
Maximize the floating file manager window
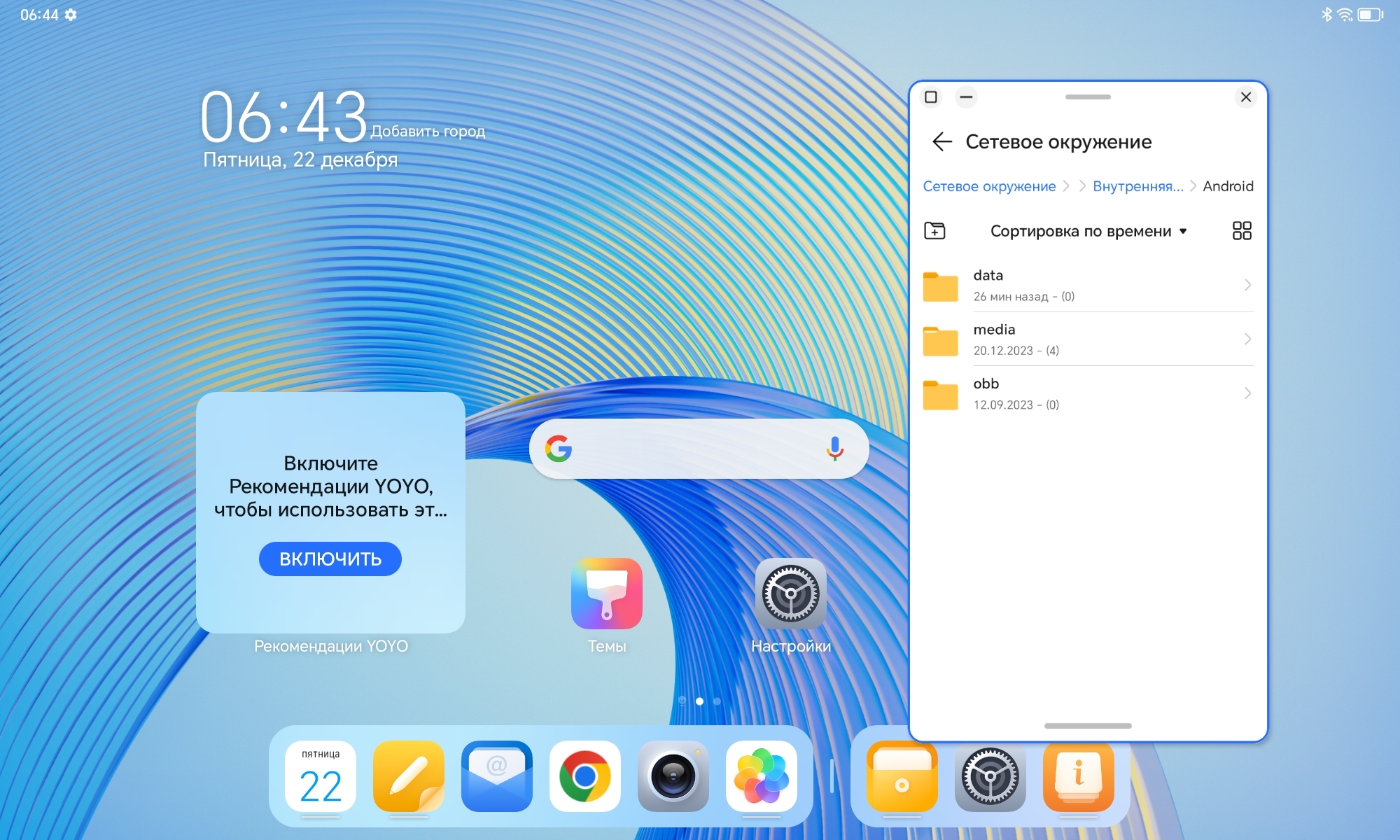coord(931,97)
